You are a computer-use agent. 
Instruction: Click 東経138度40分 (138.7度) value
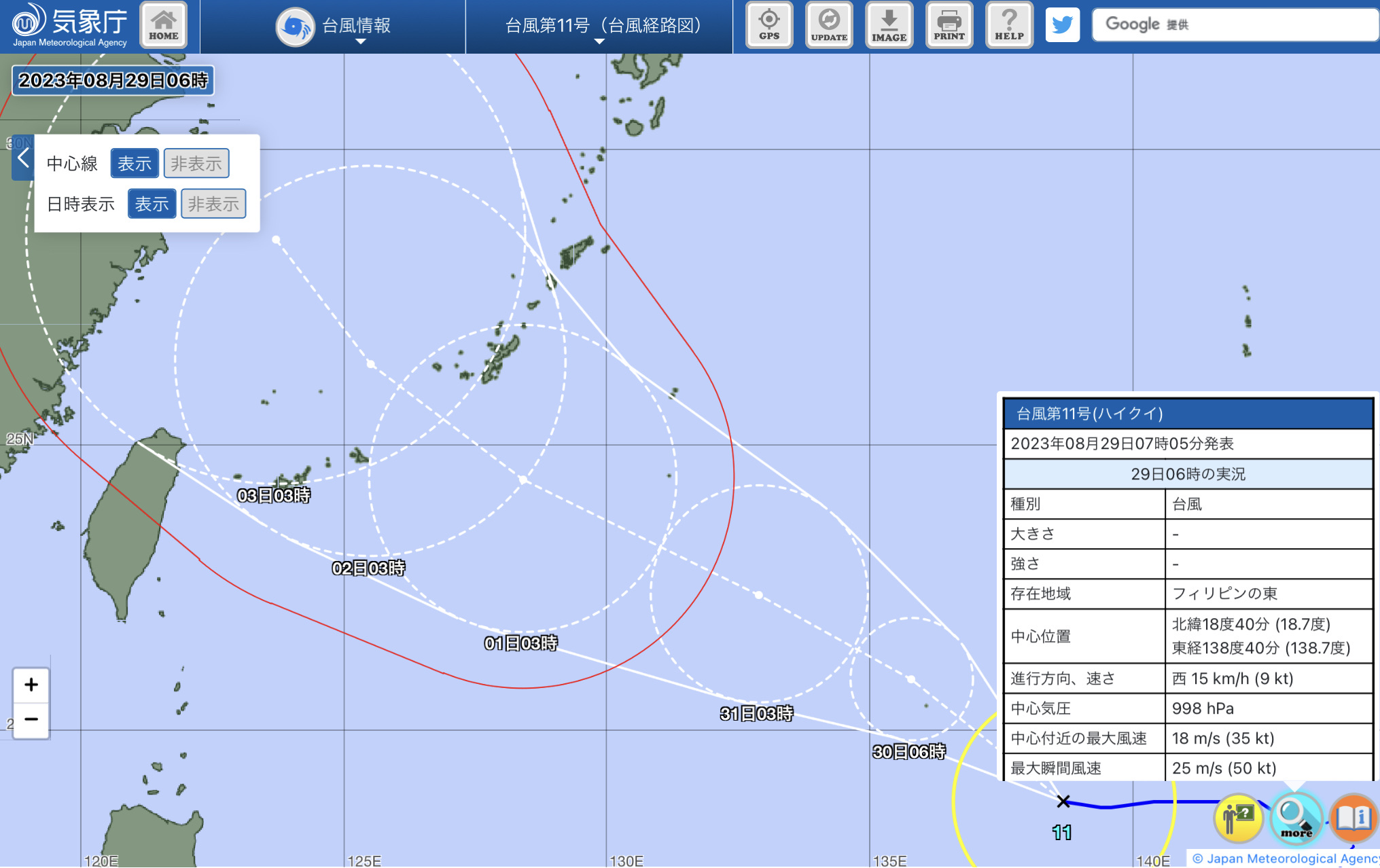pos(1261,648)
